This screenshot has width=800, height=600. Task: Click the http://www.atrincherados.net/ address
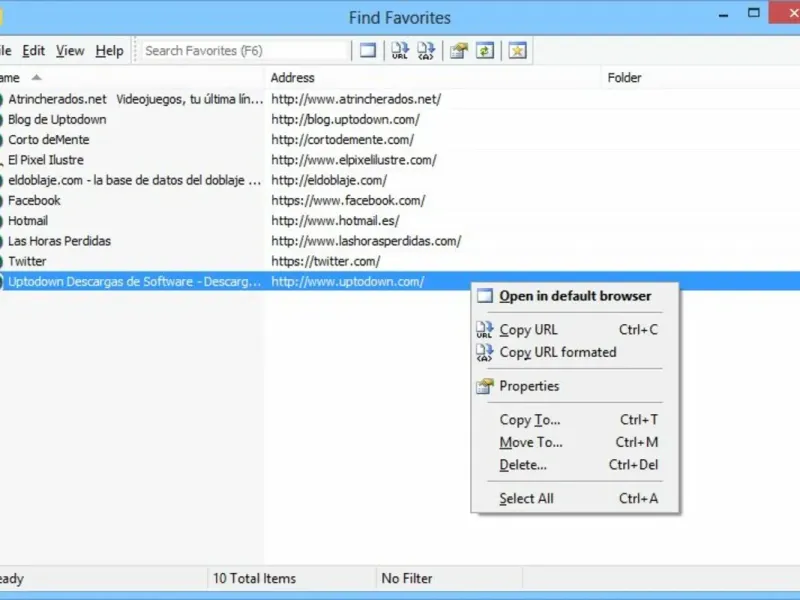[x=356, y=99]
